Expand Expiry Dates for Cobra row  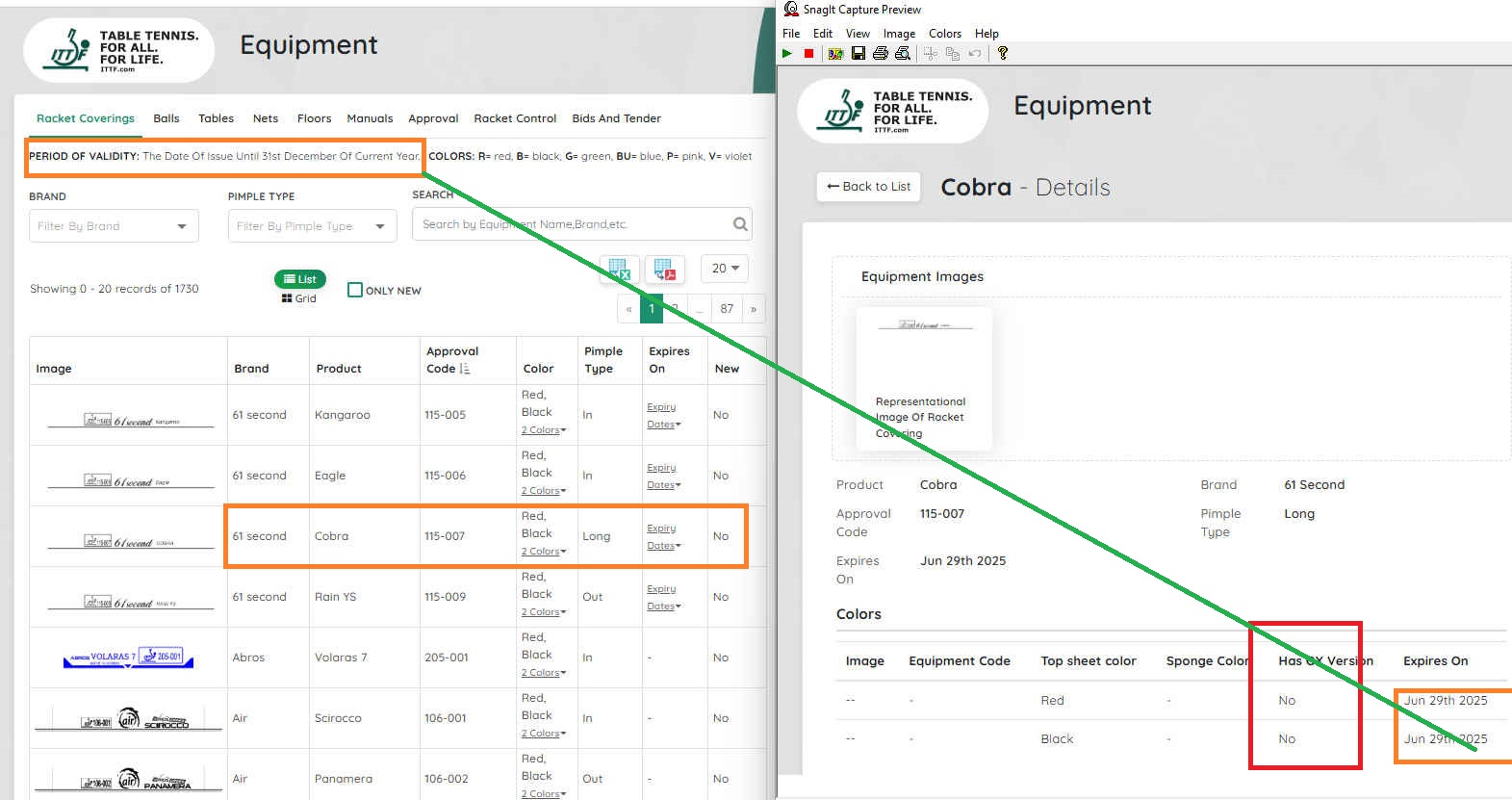663,537
